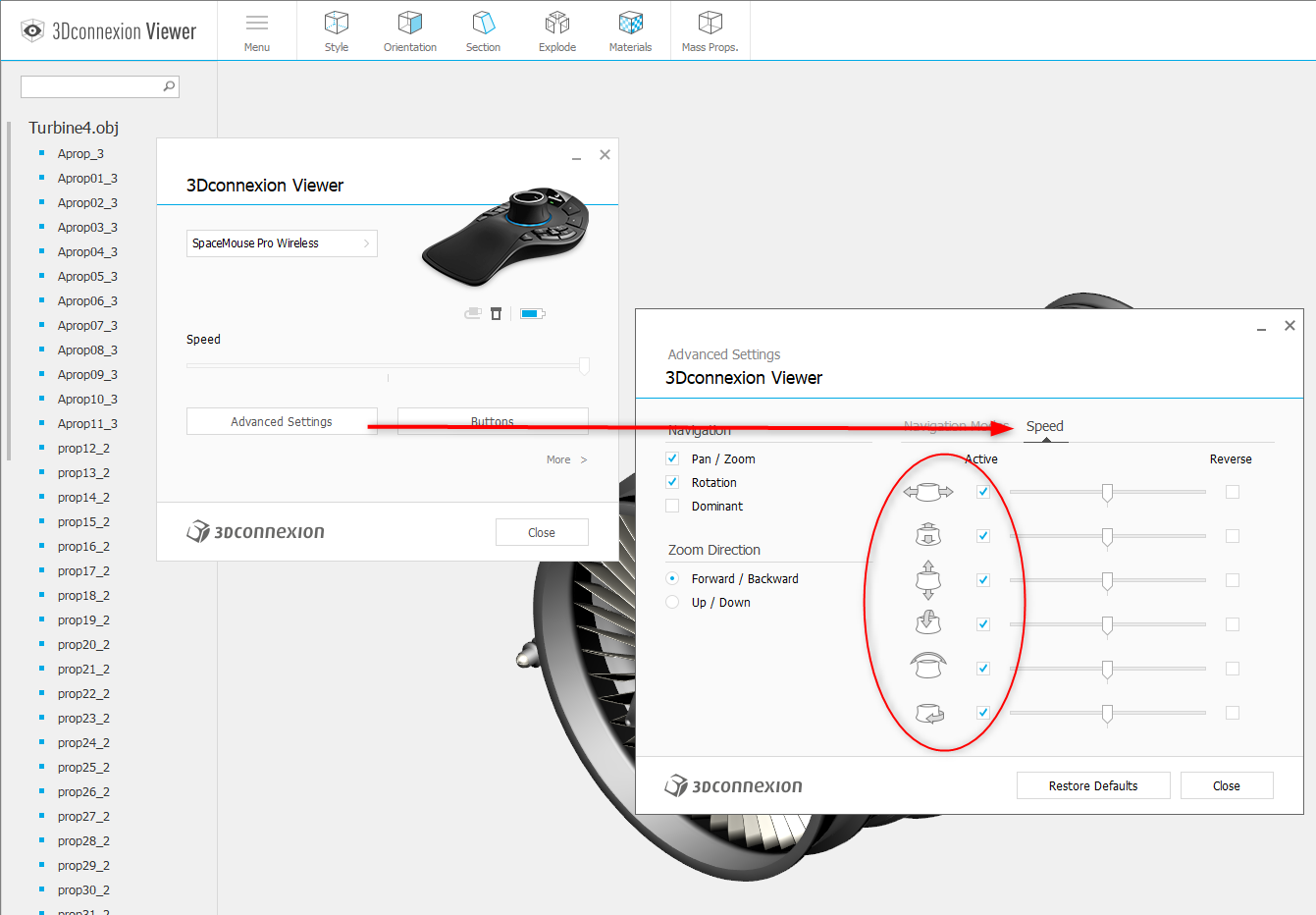The image size is (1316, 915).
Task: Enable the Dominant checkbox
Action: coord(672,506)
